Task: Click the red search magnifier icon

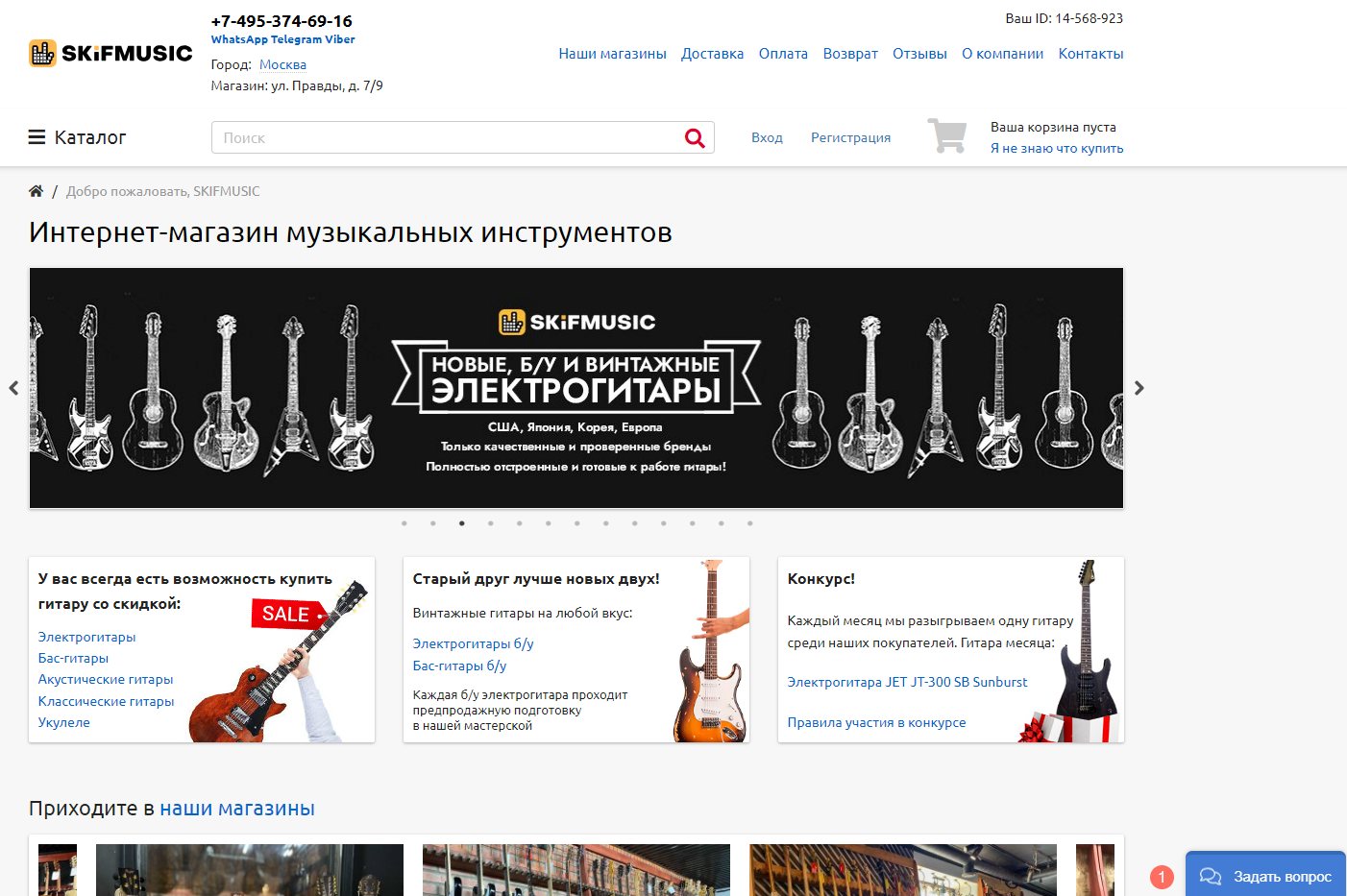Action: [695, 138]
